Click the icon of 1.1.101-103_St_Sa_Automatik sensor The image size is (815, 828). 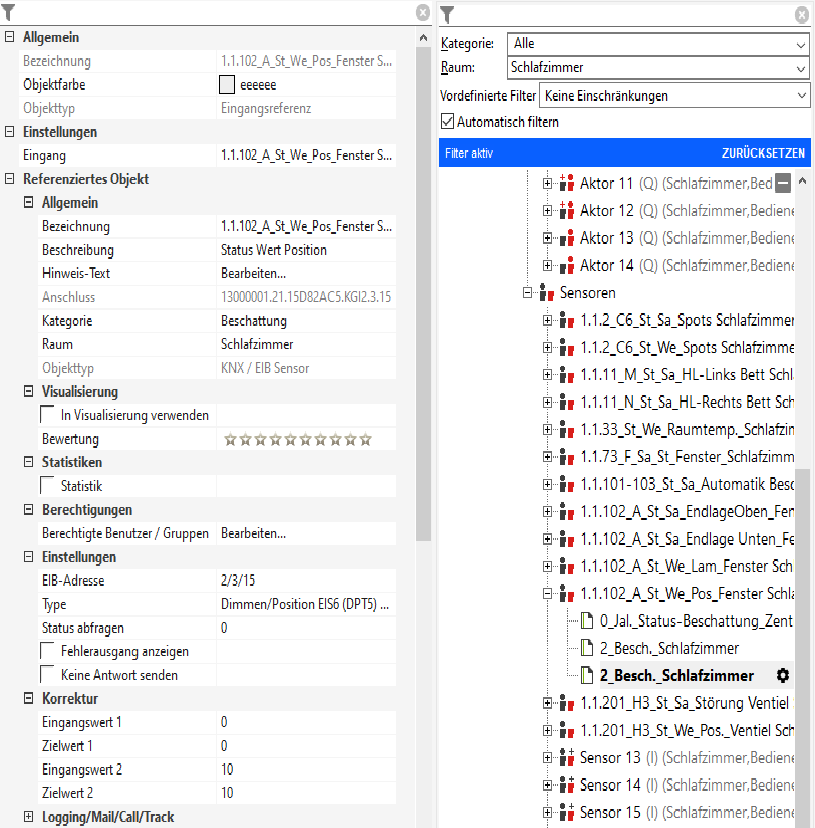click(x=567, y=484)
